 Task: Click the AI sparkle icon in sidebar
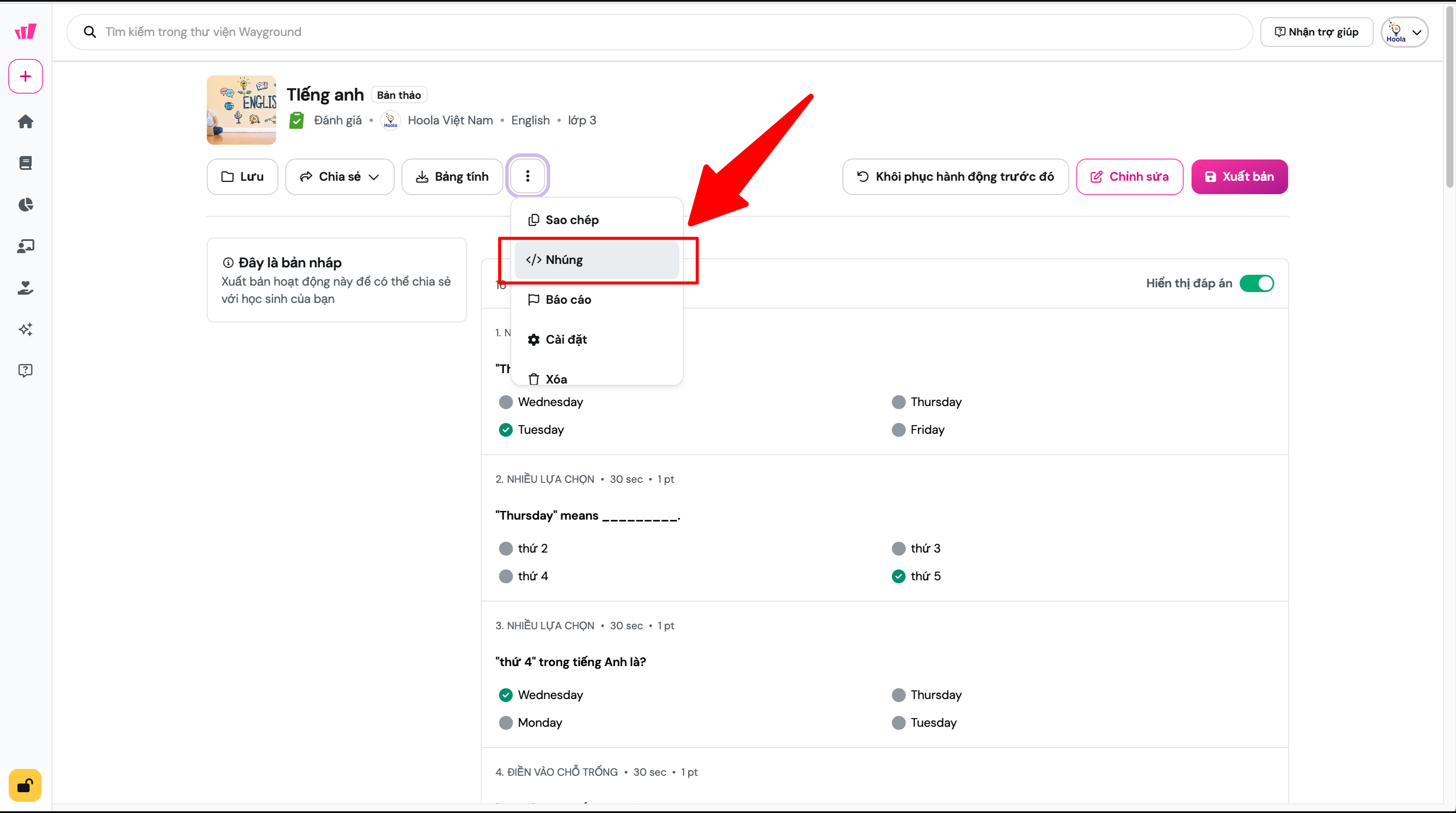26,329
